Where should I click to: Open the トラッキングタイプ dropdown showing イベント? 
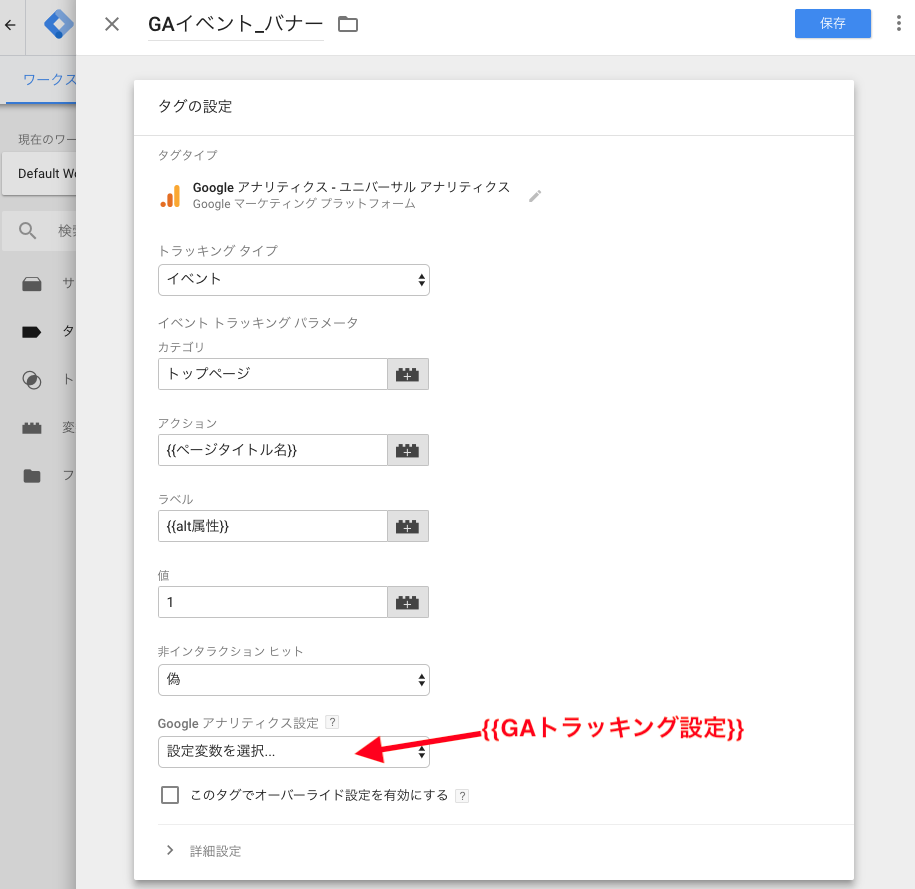[293, 280]
